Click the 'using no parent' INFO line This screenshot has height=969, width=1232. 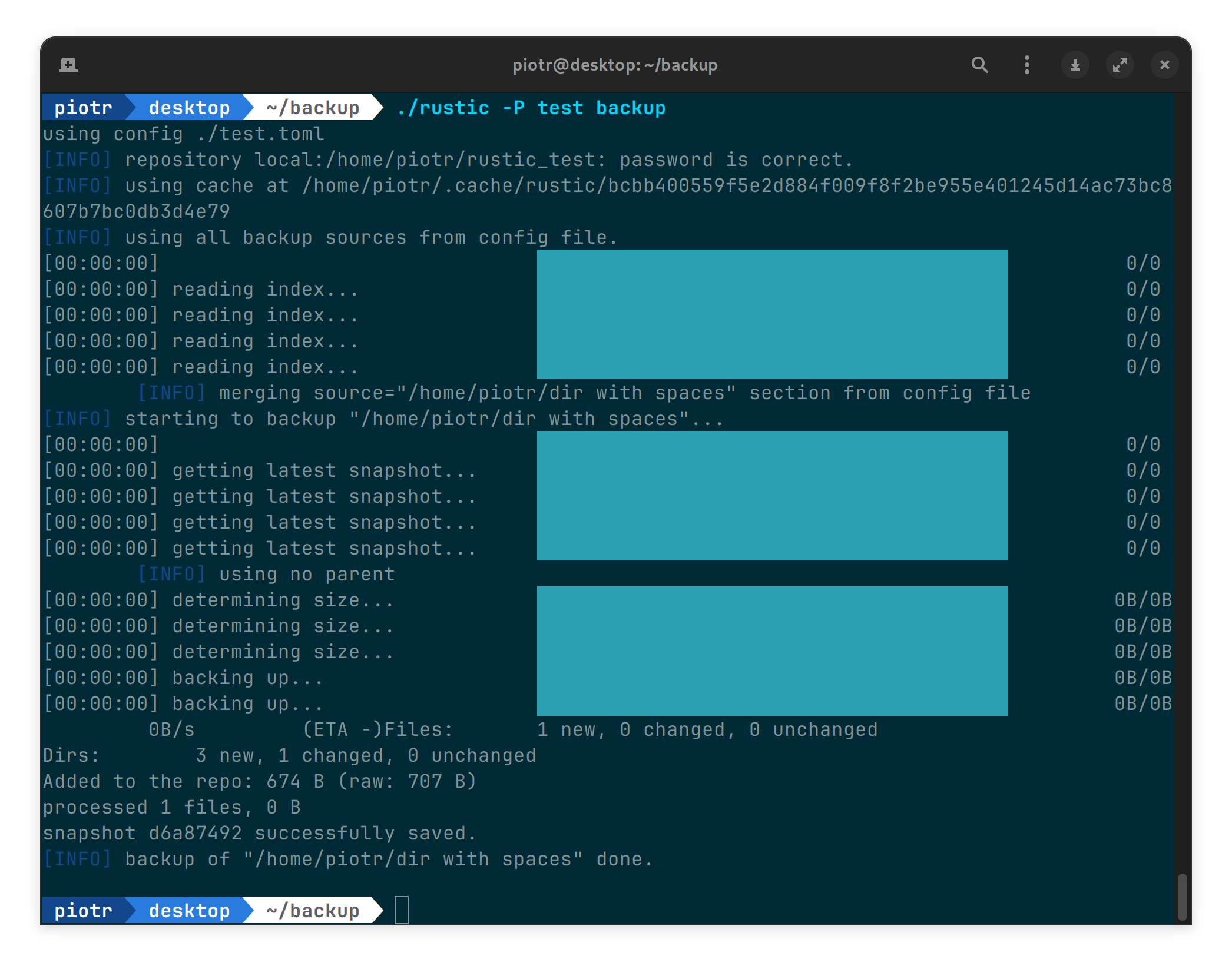pyautogui.click(x=265, y=573)
